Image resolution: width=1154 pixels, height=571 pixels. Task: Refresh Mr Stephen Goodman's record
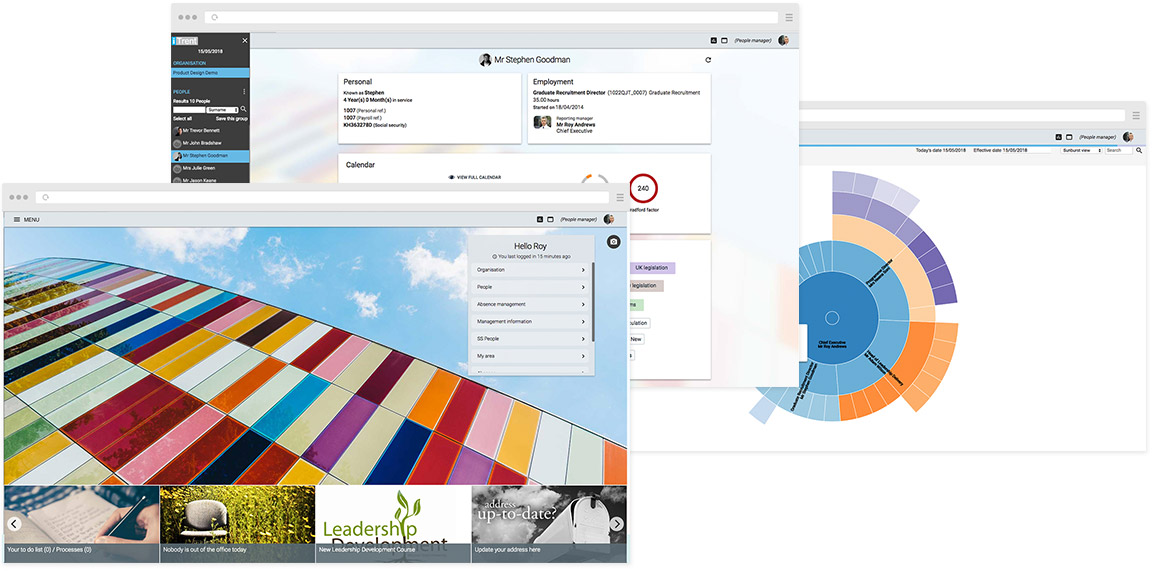[x=708, y=60]
